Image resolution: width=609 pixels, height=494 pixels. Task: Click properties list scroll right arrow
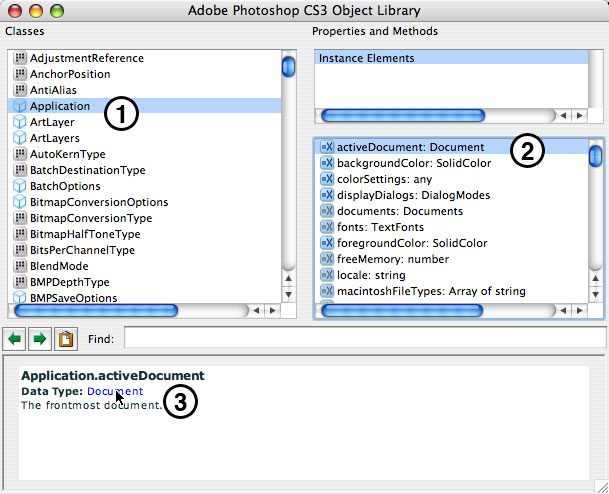pyautogui.click(x=579, y=310)
